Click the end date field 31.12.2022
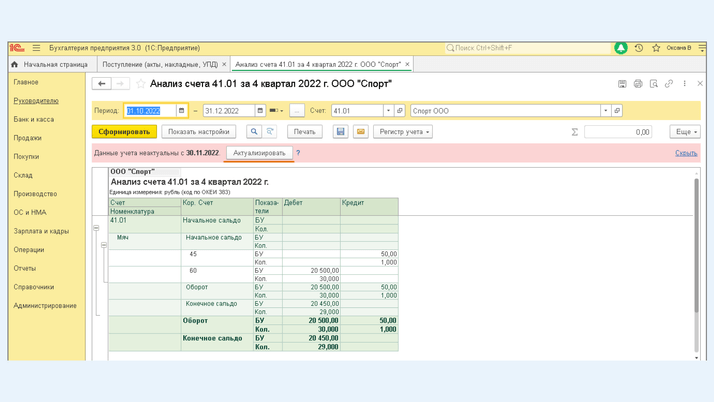 228,111
